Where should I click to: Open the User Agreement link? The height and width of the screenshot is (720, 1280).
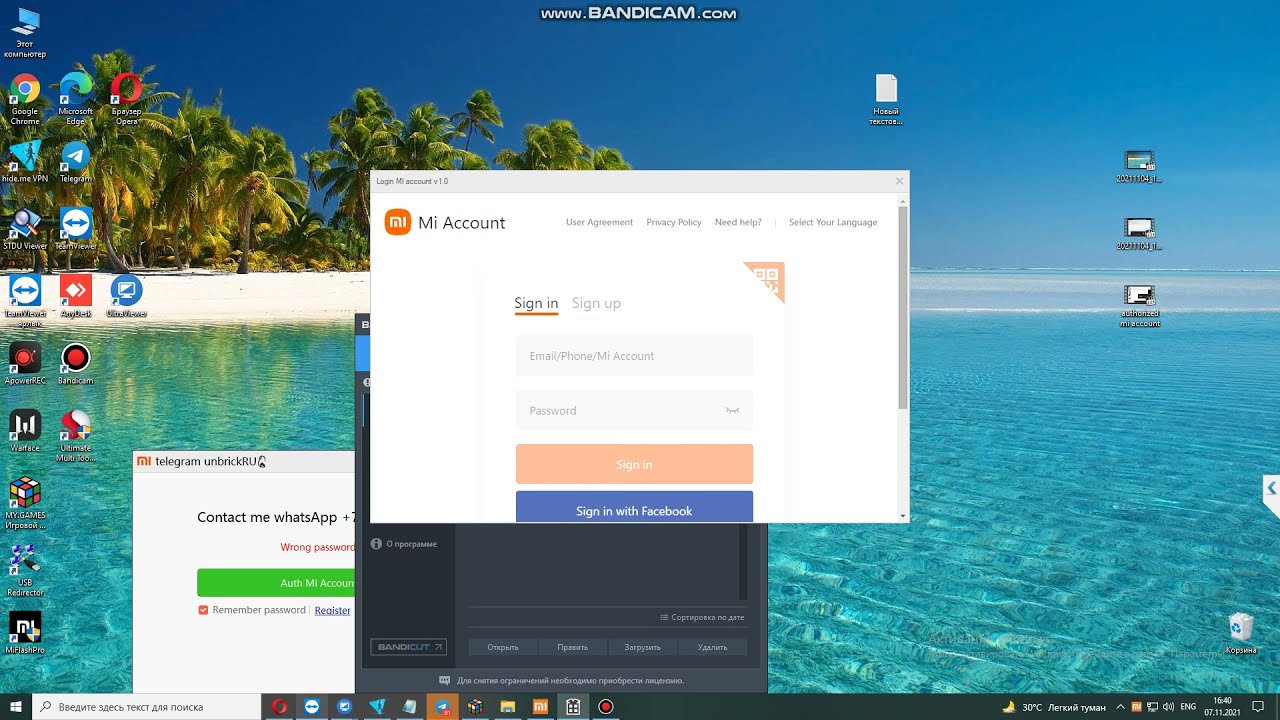coord(599,222)
